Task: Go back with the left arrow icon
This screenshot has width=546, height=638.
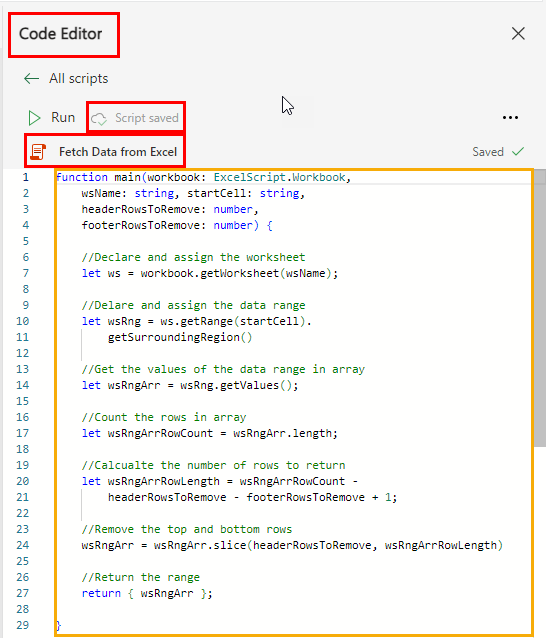Action: 31,78
